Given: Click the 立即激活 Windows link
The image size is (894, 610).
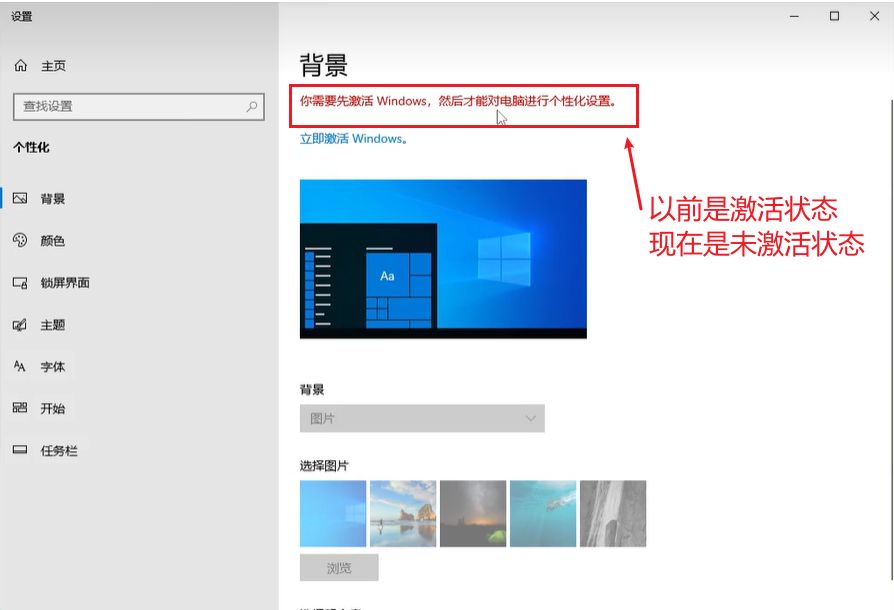Looking at the screenshot, I should click(x=353, y=139).
